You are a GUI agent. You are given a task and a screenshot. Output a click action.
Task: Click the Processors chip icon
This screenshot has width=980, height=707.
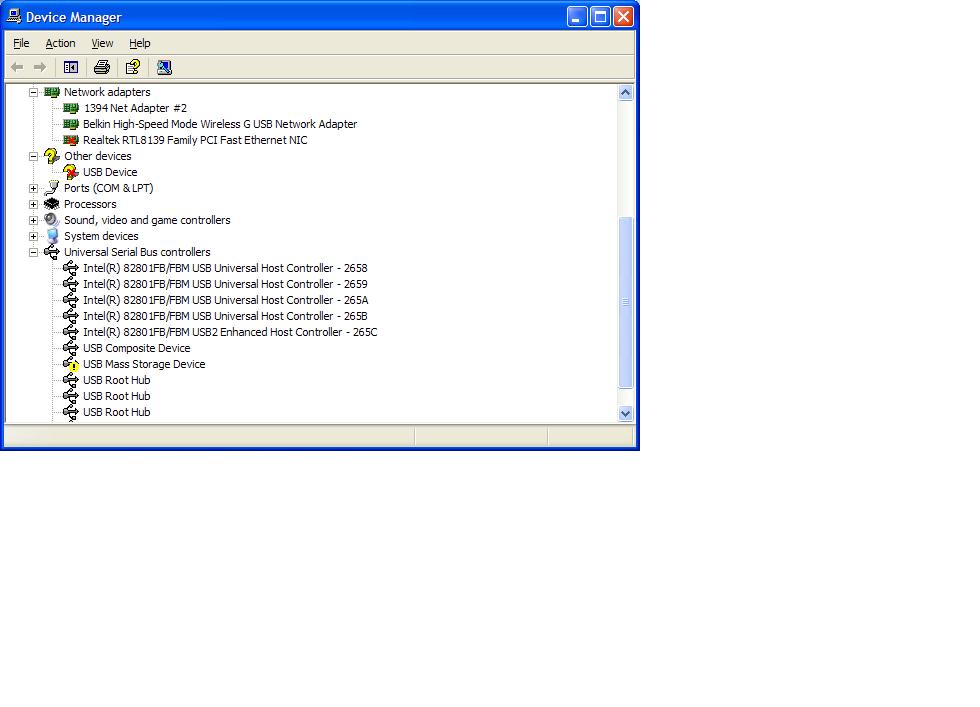pos(52,204)
